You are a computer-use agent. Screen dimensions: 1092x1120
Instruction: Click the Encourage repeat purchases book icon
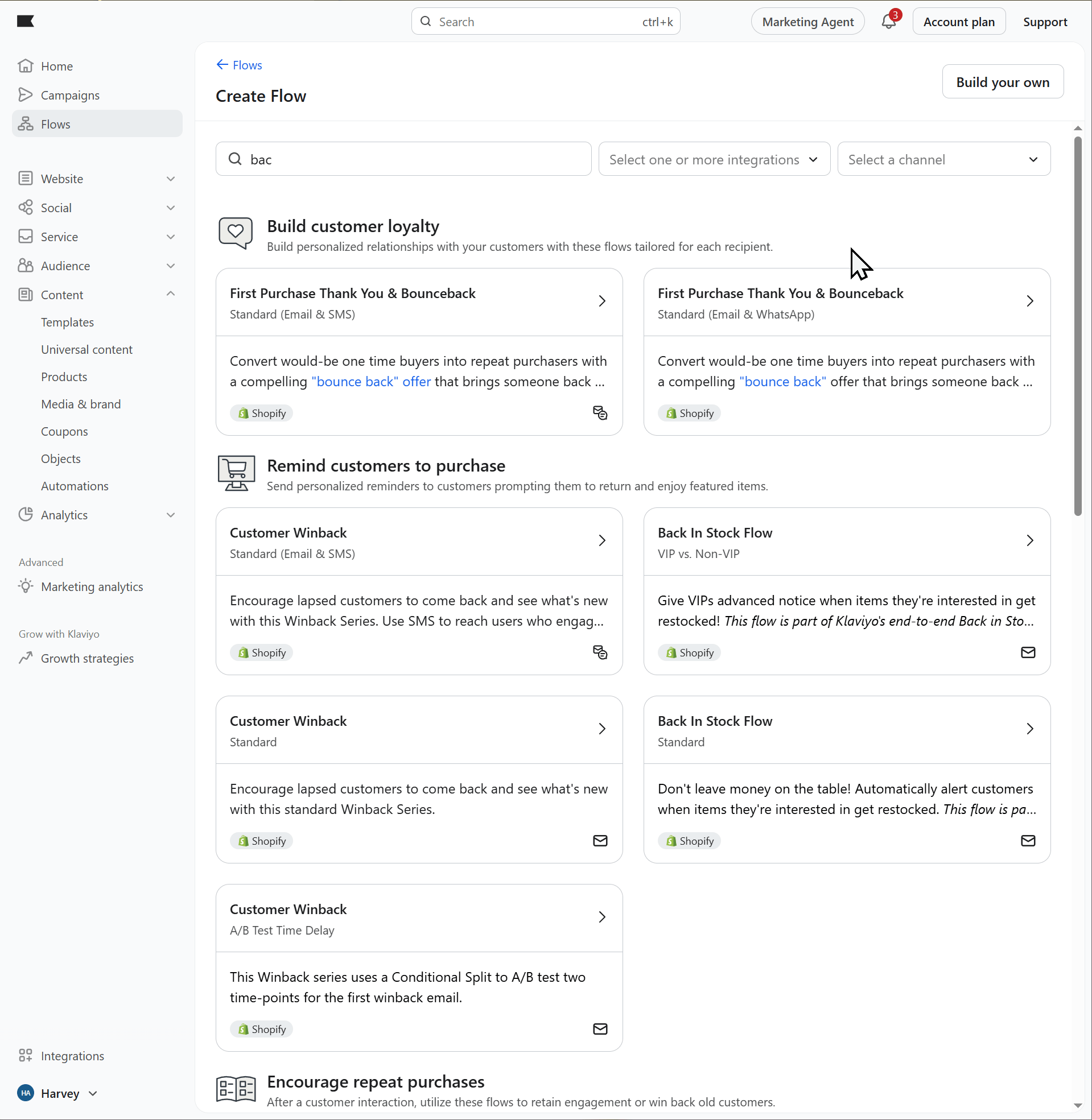(x=236, y=1089)
